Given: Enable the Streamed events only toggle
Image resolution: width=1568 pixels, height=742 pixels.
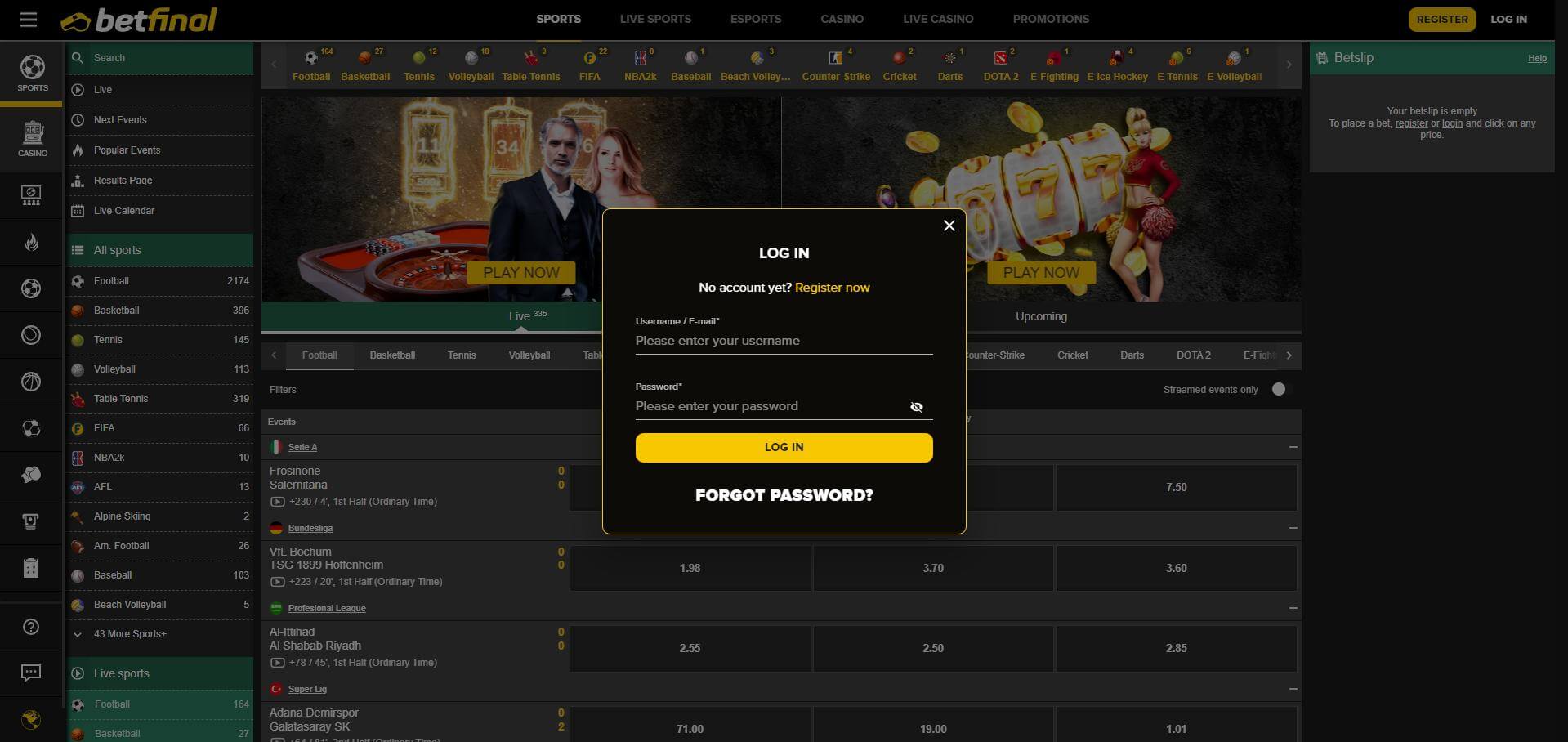Looking at the screenshot, I should [1277, 390].
